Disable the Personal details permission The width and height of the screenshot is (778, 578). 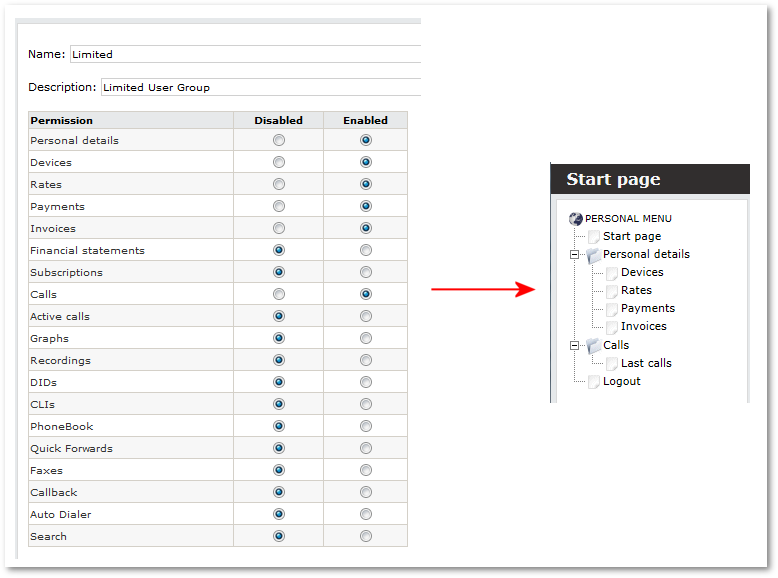(x=279, y=140)
